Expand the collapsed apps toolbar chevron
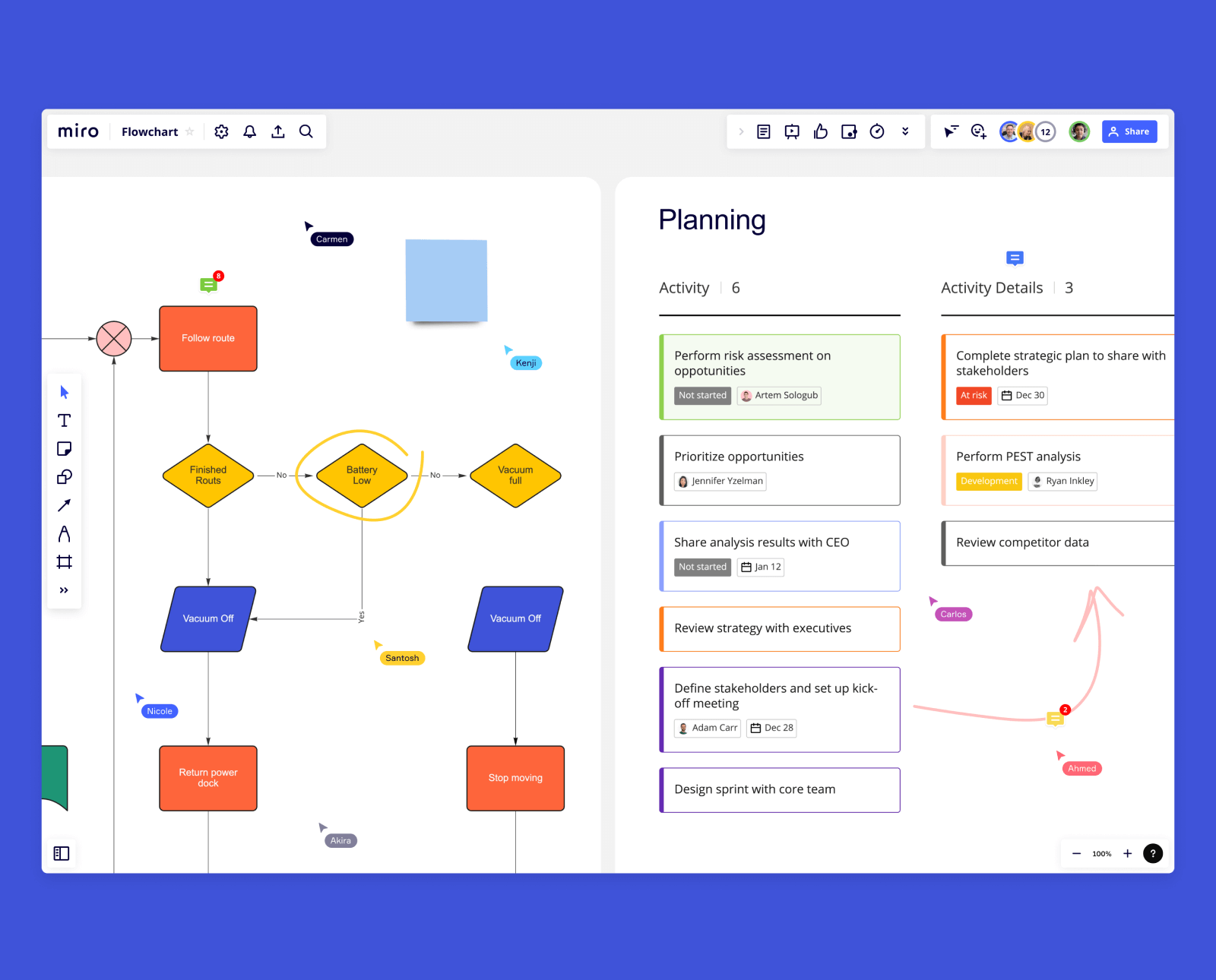 [741, 131]
